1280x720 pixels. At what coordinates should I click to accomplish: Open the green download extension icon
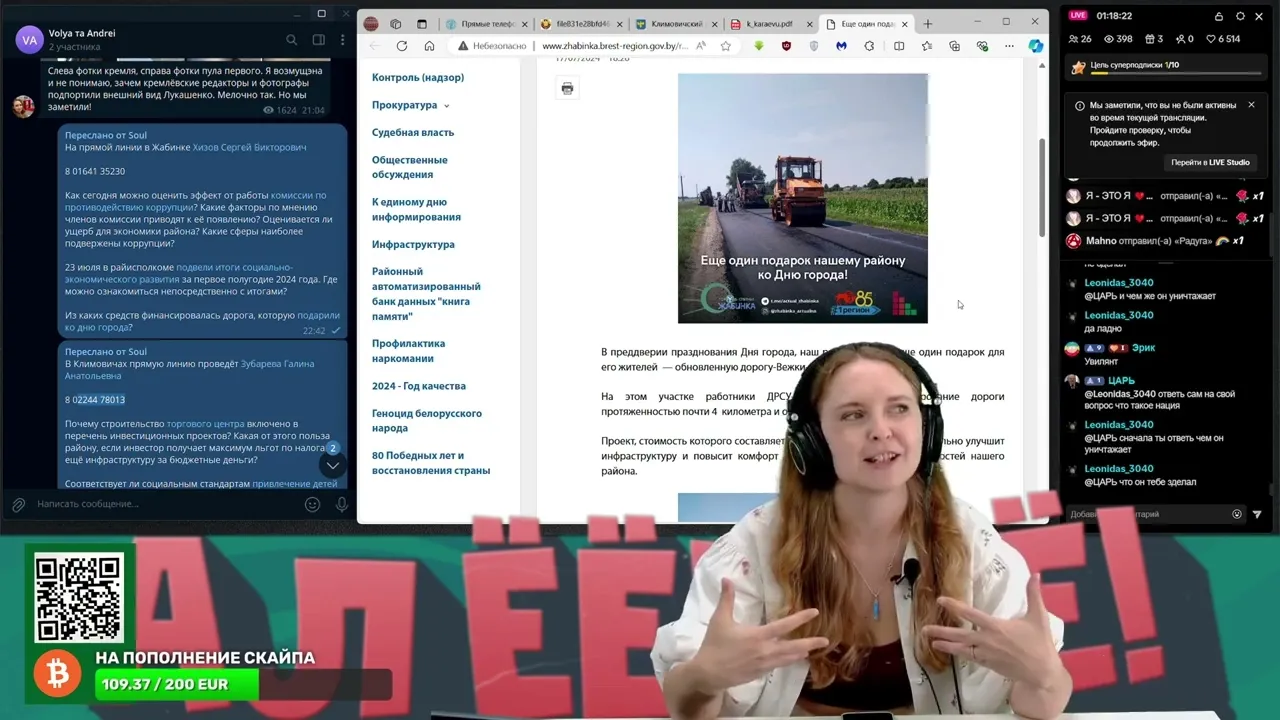tap(759, 46)
